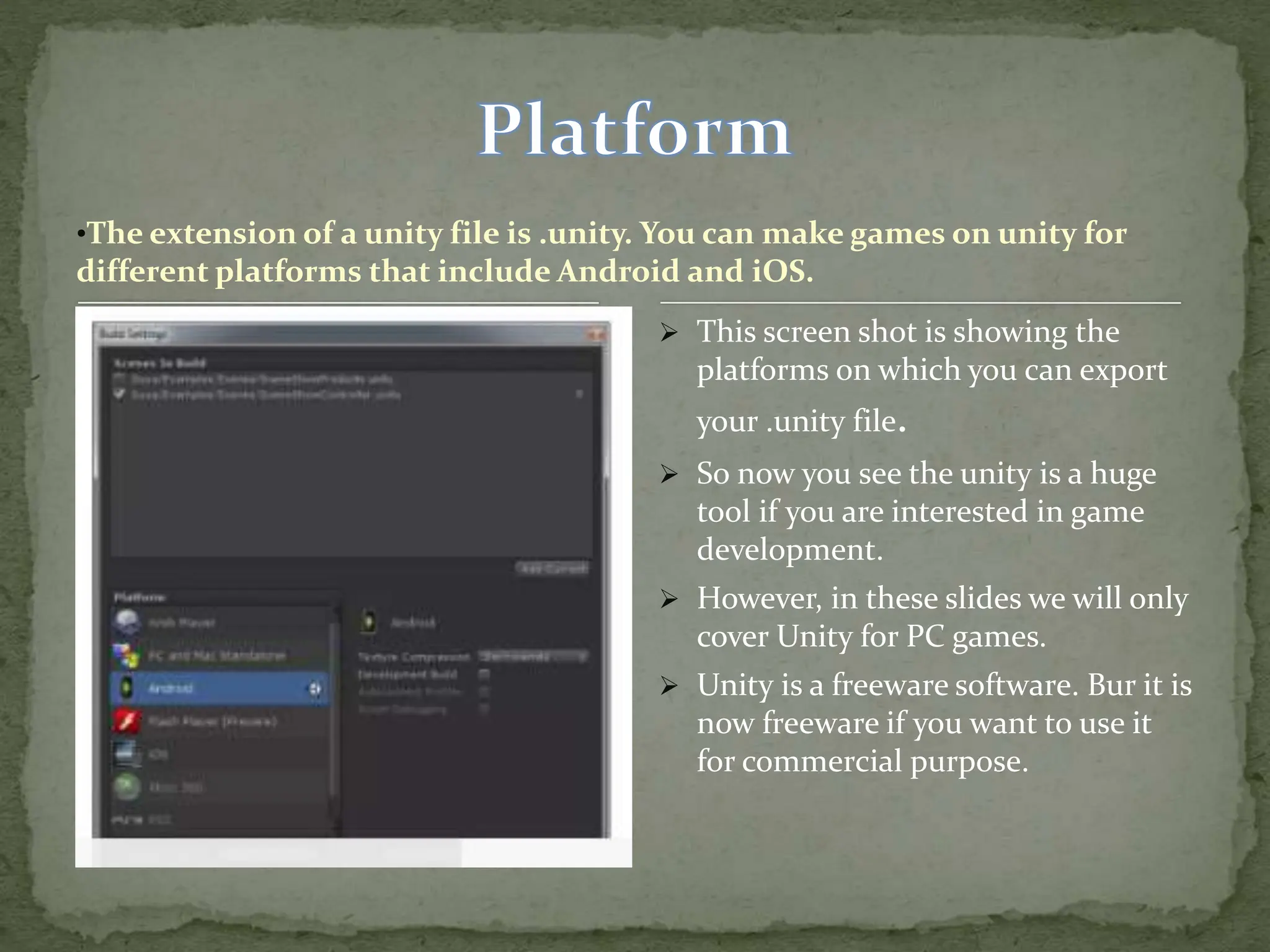Uncheck the second (checked) scene in Scenes In Build
The image size is (1270, 952).
coord(120,394)
